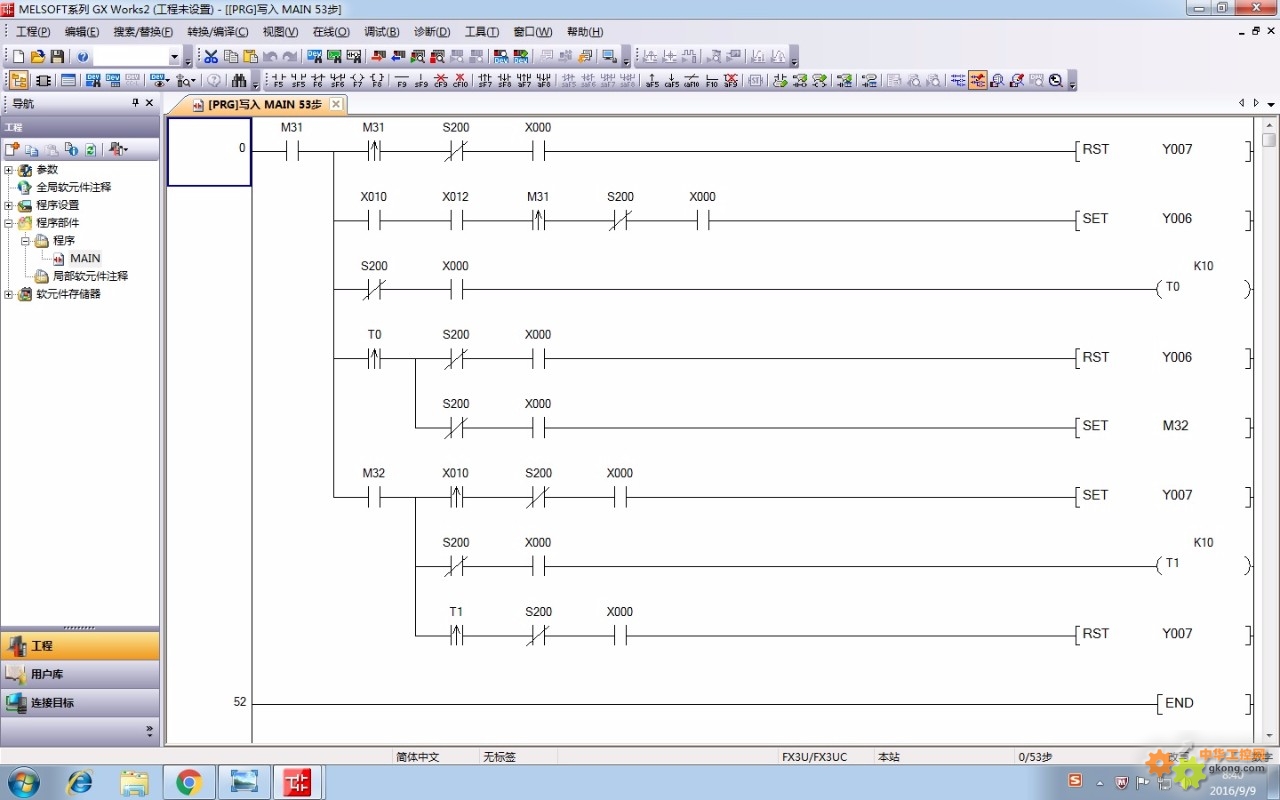Screen dimensions: 1280x800
Task: Open the 转换/编译(C) menu
Action: (218, 32)
